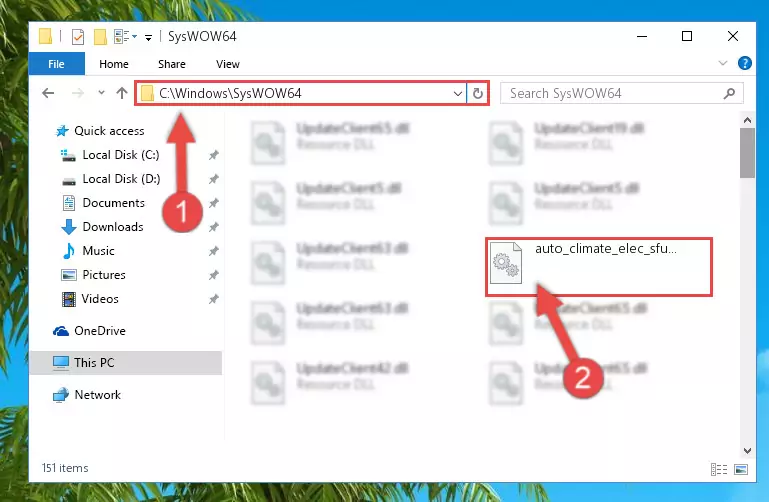Viewport: 769px width, 502px height.
Task: Click the auto_climate_elec_sfu file gear icon
Action: (x=506, y=263)
